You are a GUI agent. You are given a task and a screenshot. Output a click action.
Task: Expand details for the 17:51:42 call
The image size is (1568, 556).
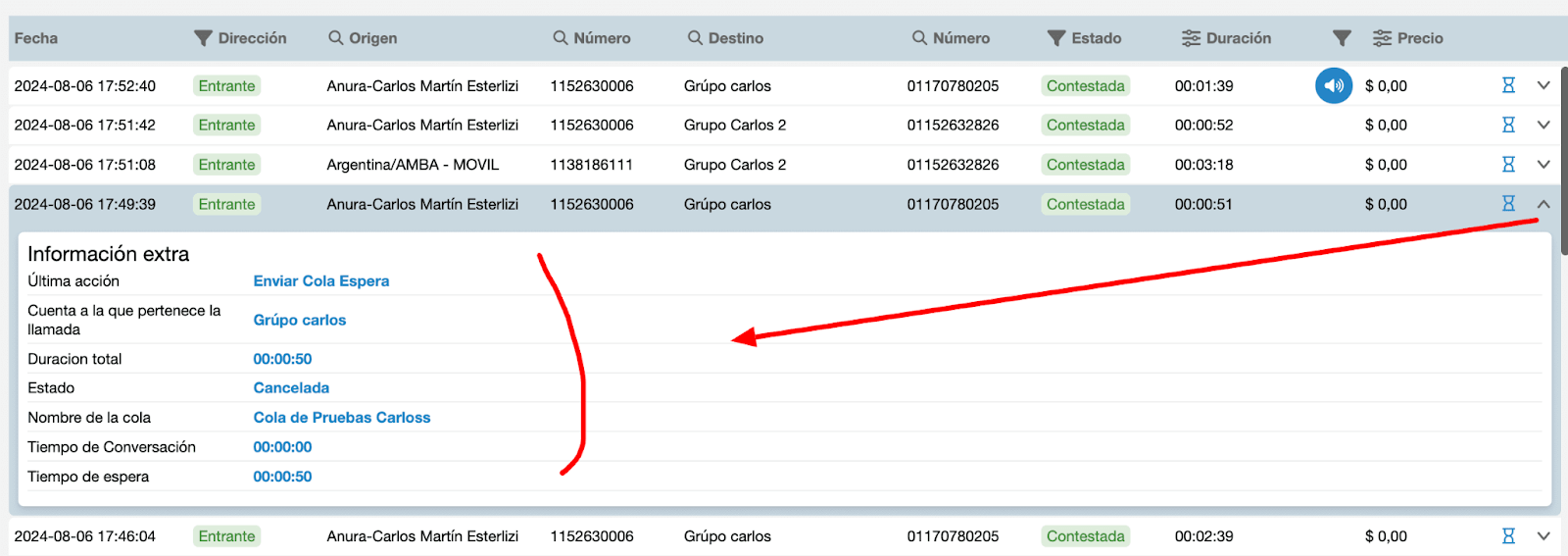coord(1543,126)
